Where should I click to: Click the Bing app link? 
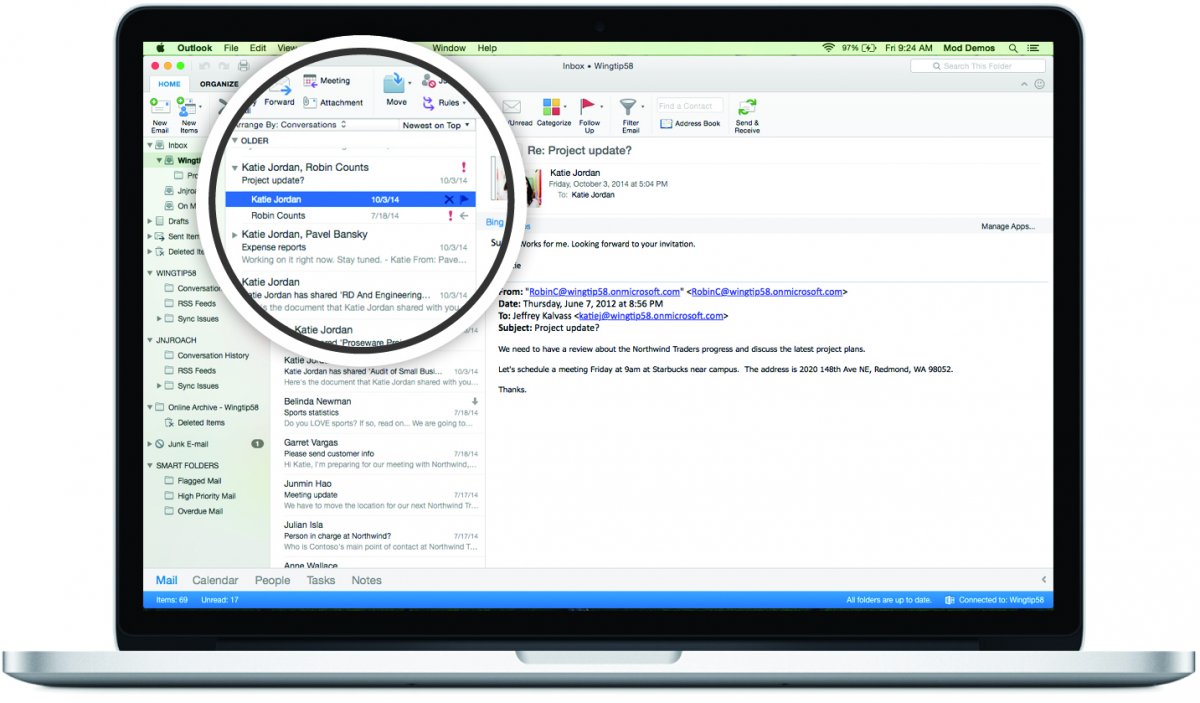click(495, 222)
